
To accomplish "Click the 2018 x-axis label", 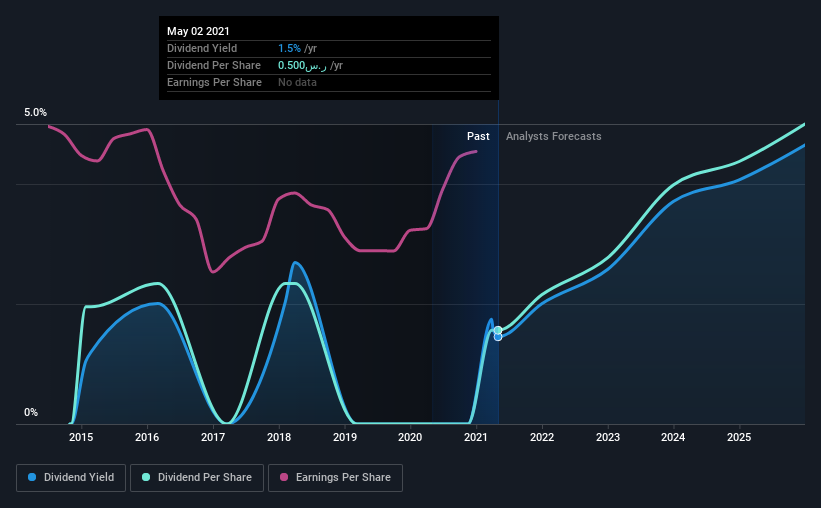I will pyautogui.click(x=279, y=437).
